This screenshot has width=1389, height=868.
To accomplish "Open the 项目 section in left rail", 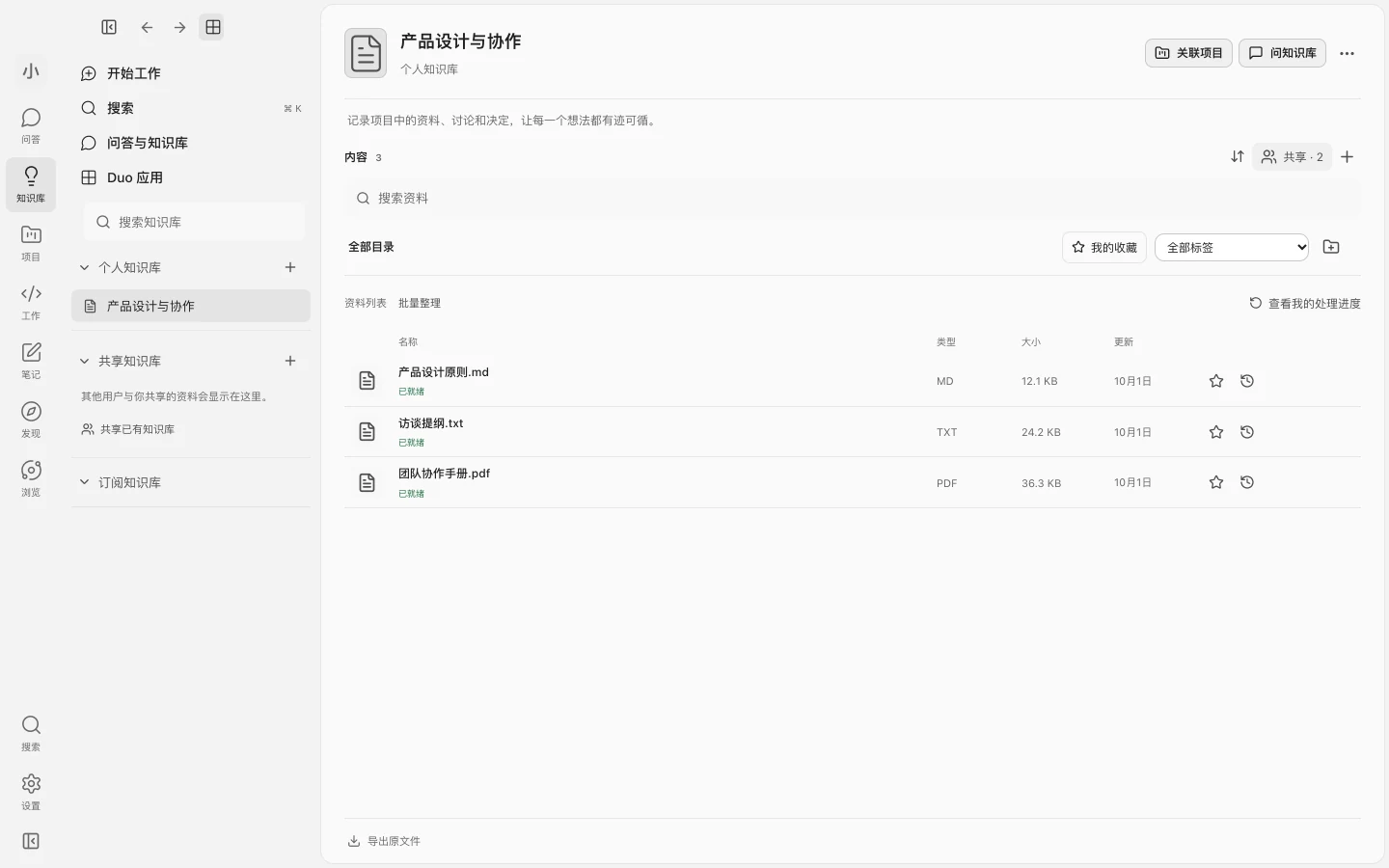I will (31, 243).
